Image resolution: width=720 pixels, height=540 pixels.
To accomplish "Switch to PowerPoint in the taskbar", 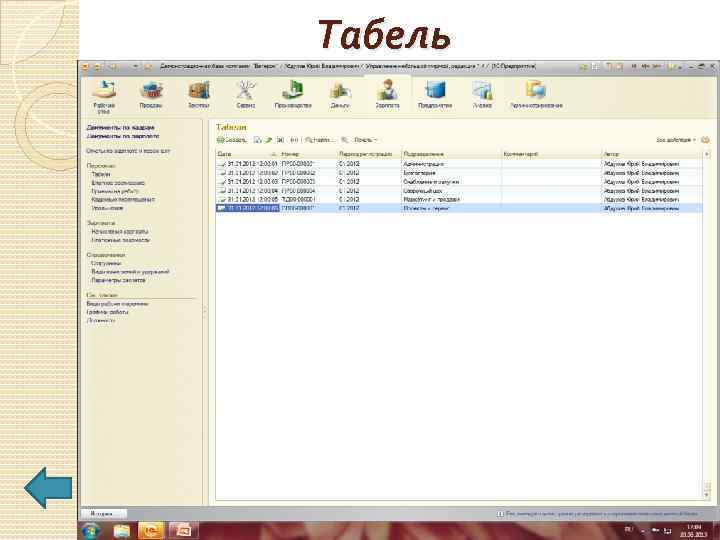I will click(183, 531).
